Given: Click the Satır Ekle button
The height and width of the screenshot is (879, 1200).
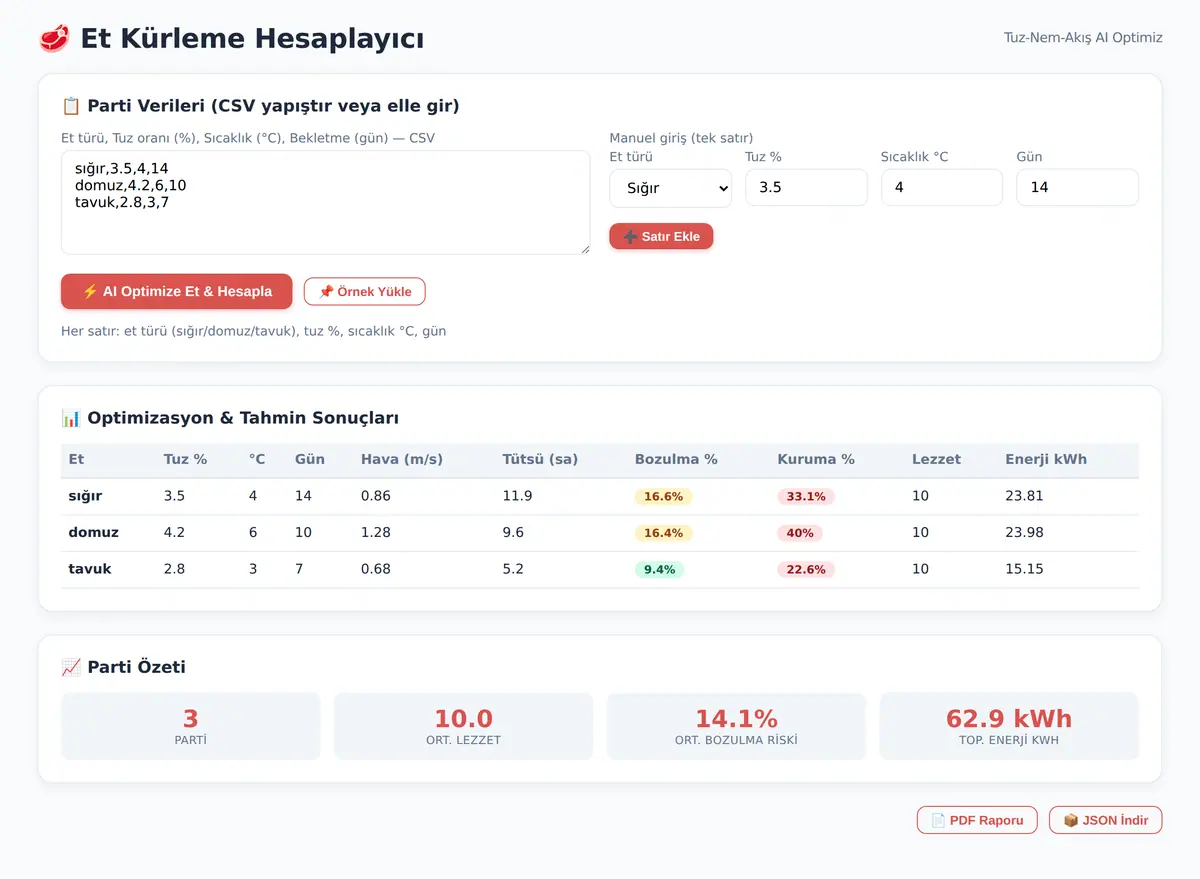Looking at the screenshot, I should 661,237.
